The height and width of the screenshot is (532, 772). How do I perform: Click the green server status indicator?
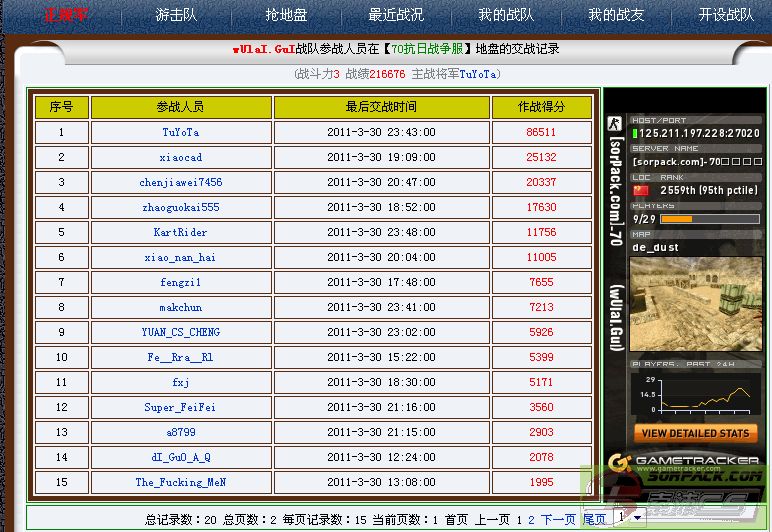click(634, 133)
